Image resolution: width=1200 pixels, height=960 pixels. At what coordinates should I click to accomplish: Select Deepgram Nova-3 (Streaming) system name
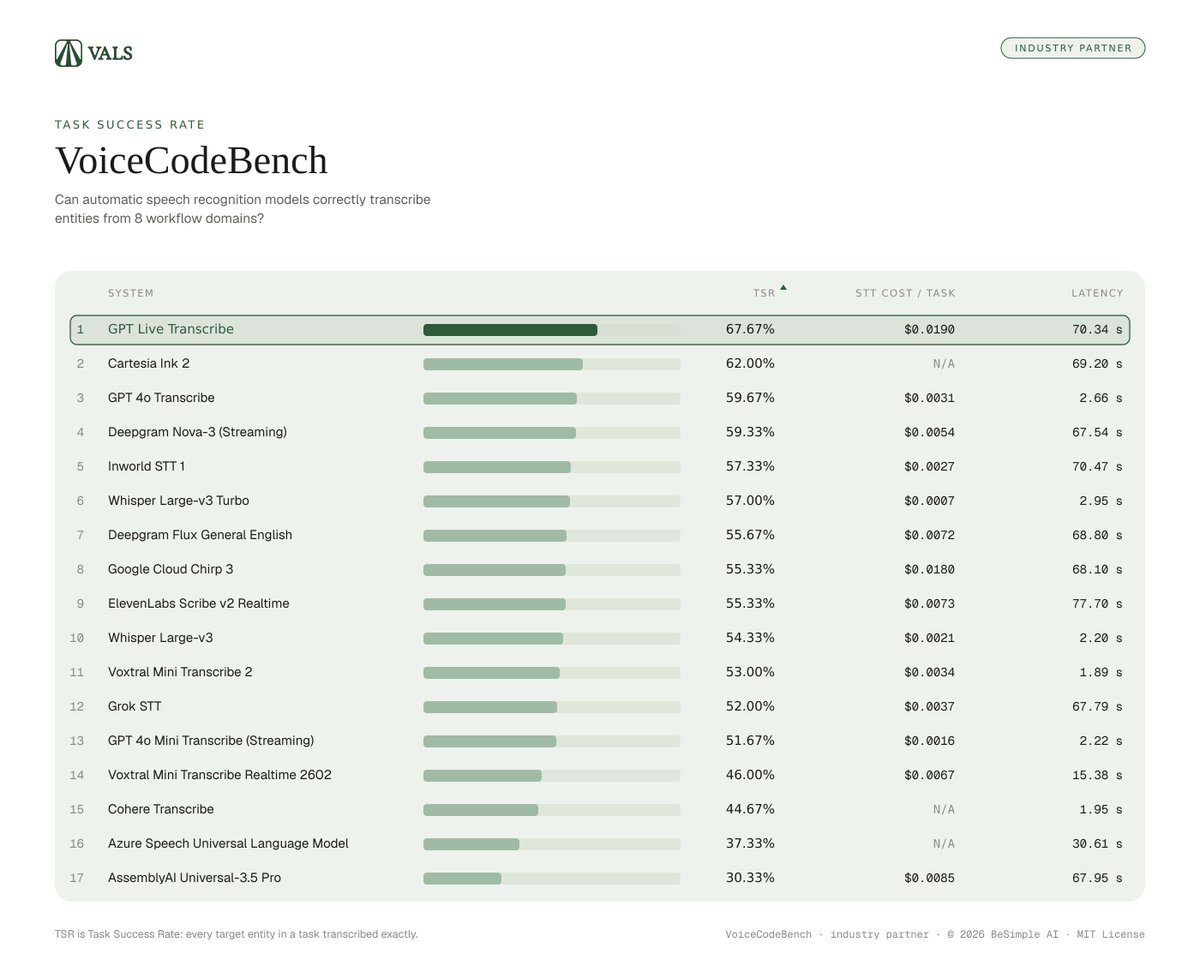coord(197,432)
